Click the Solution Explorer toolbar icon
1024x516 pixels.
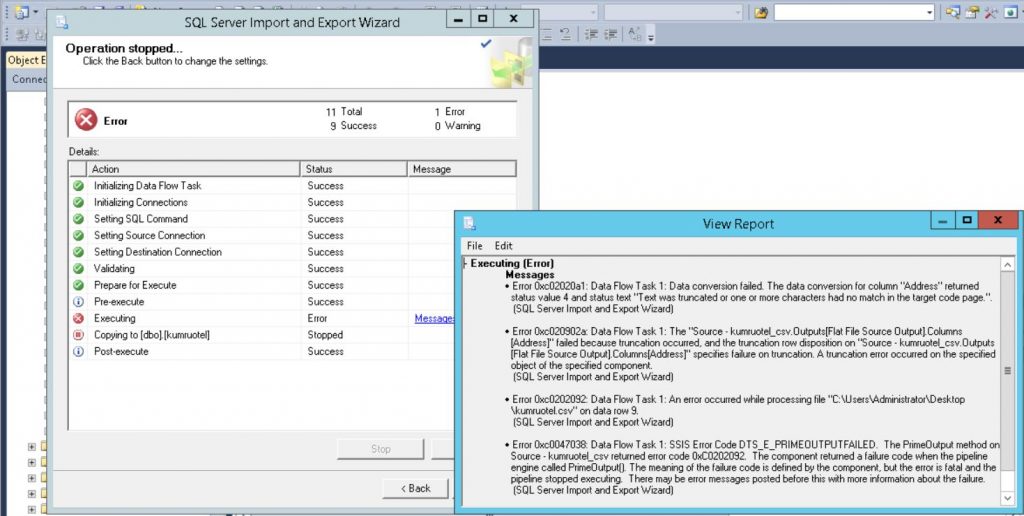(x=952, y=12)
